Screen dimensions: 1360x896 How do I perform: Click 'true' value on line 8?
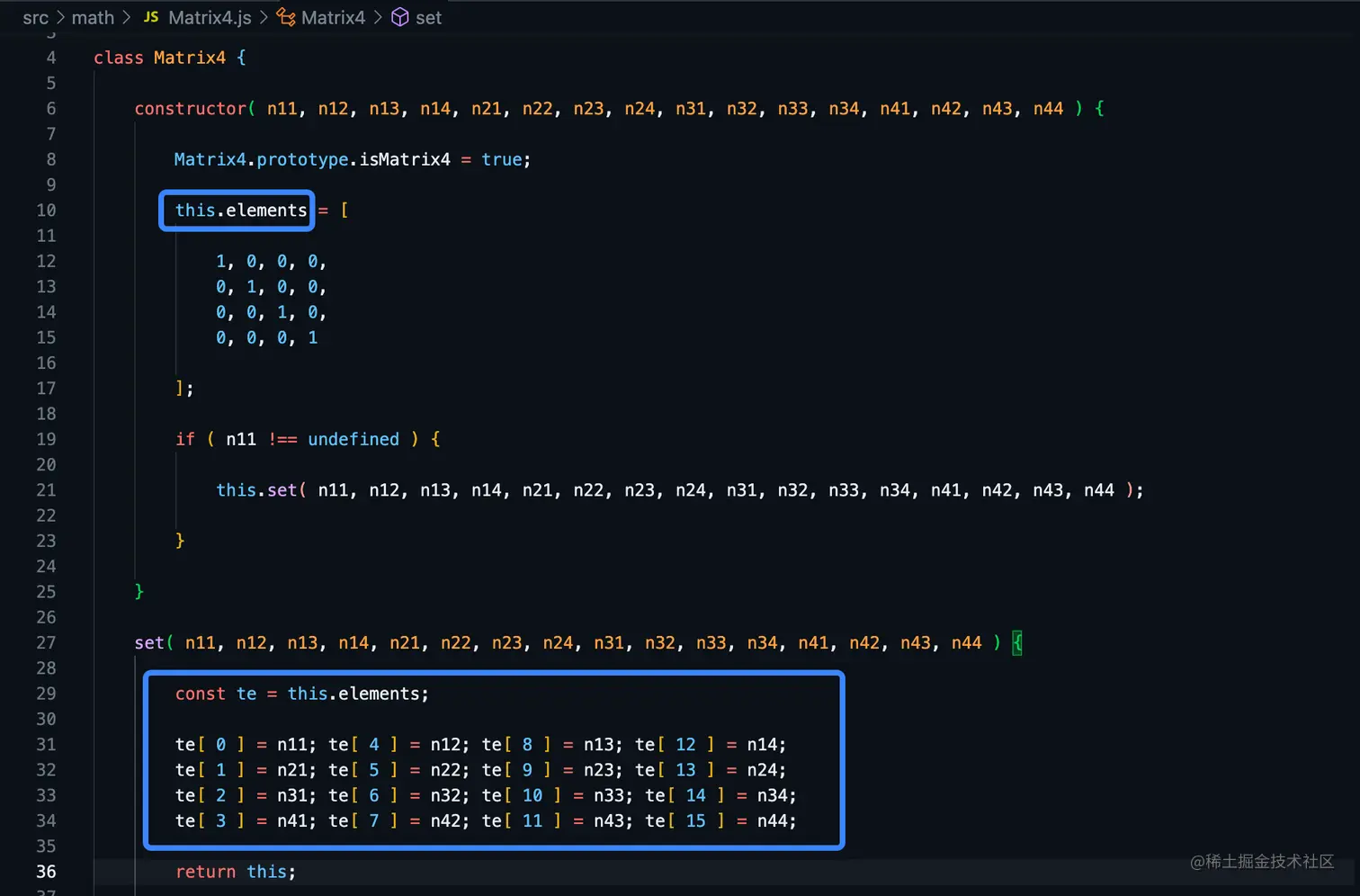[x=501, y=159]
